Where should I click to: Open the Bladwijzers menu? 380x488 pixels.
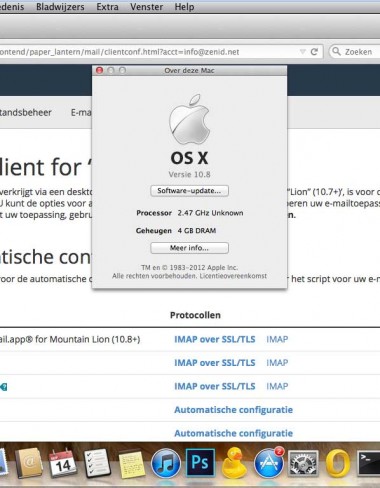click(x=60, y=7)
